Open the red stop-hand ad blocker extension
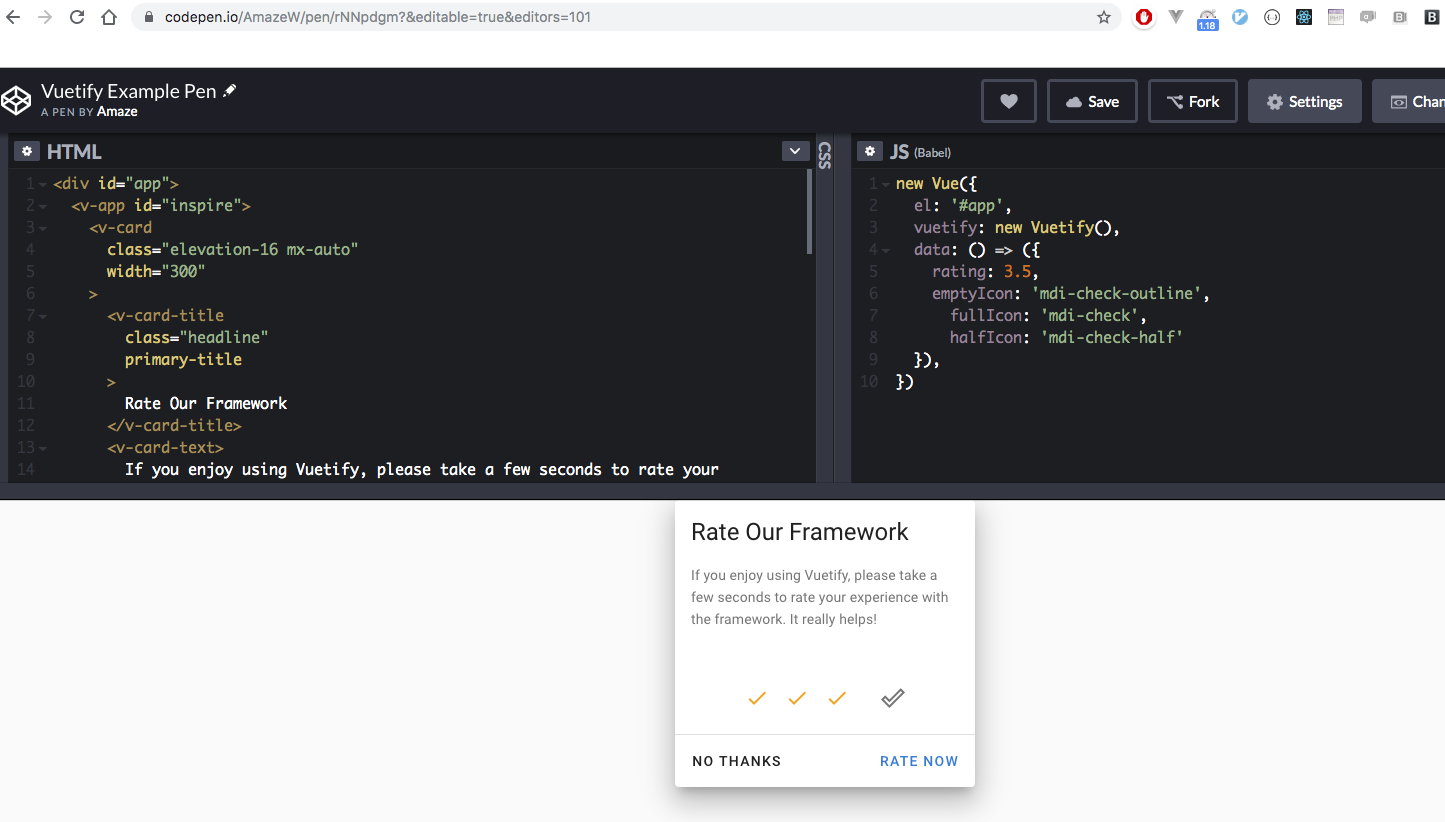 point(1144,17)
